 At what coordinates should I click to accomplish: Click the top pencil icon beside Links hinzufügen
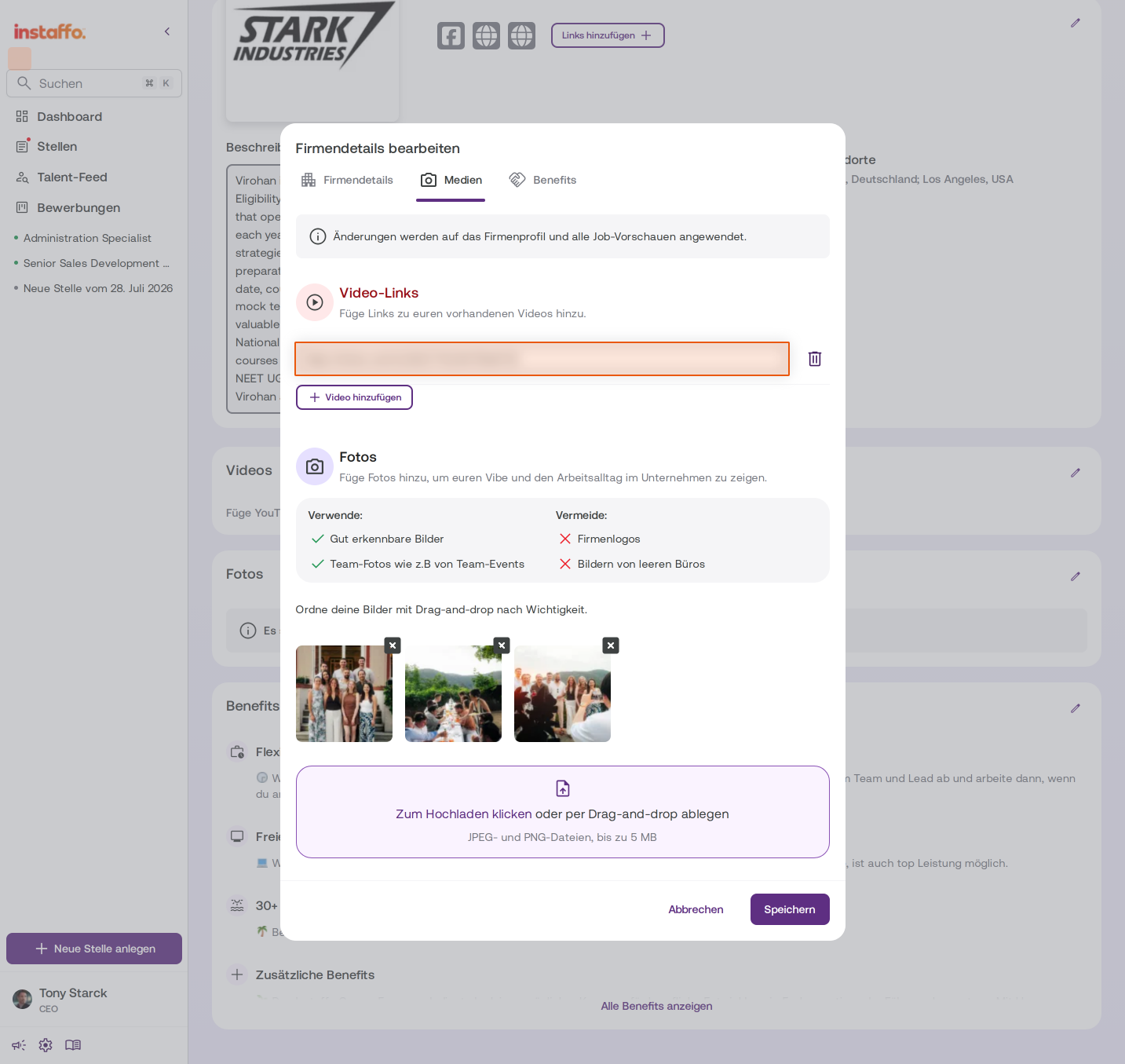(1076, 23)
